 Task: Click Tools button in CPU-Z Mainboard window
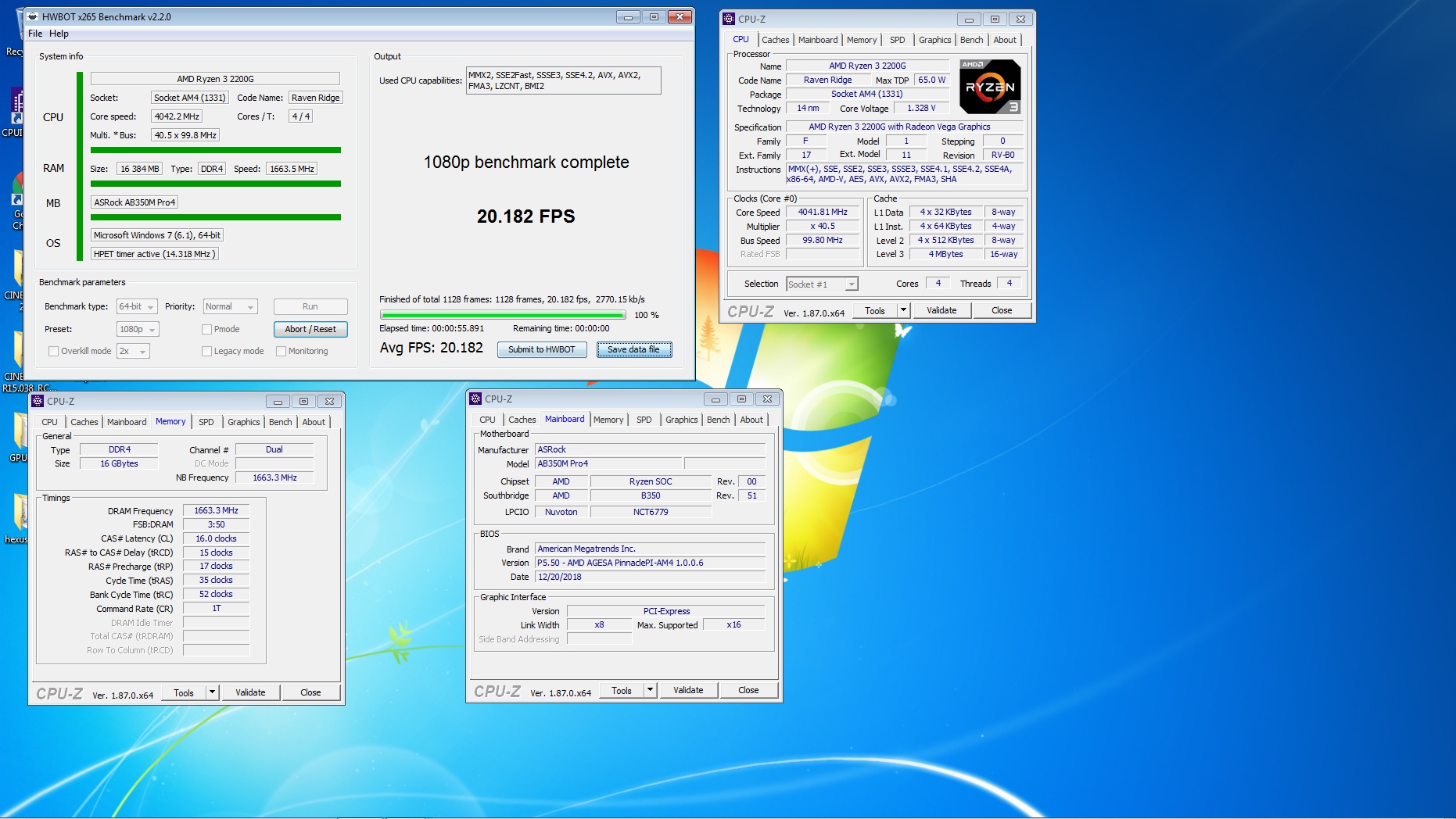pos(622,690)
